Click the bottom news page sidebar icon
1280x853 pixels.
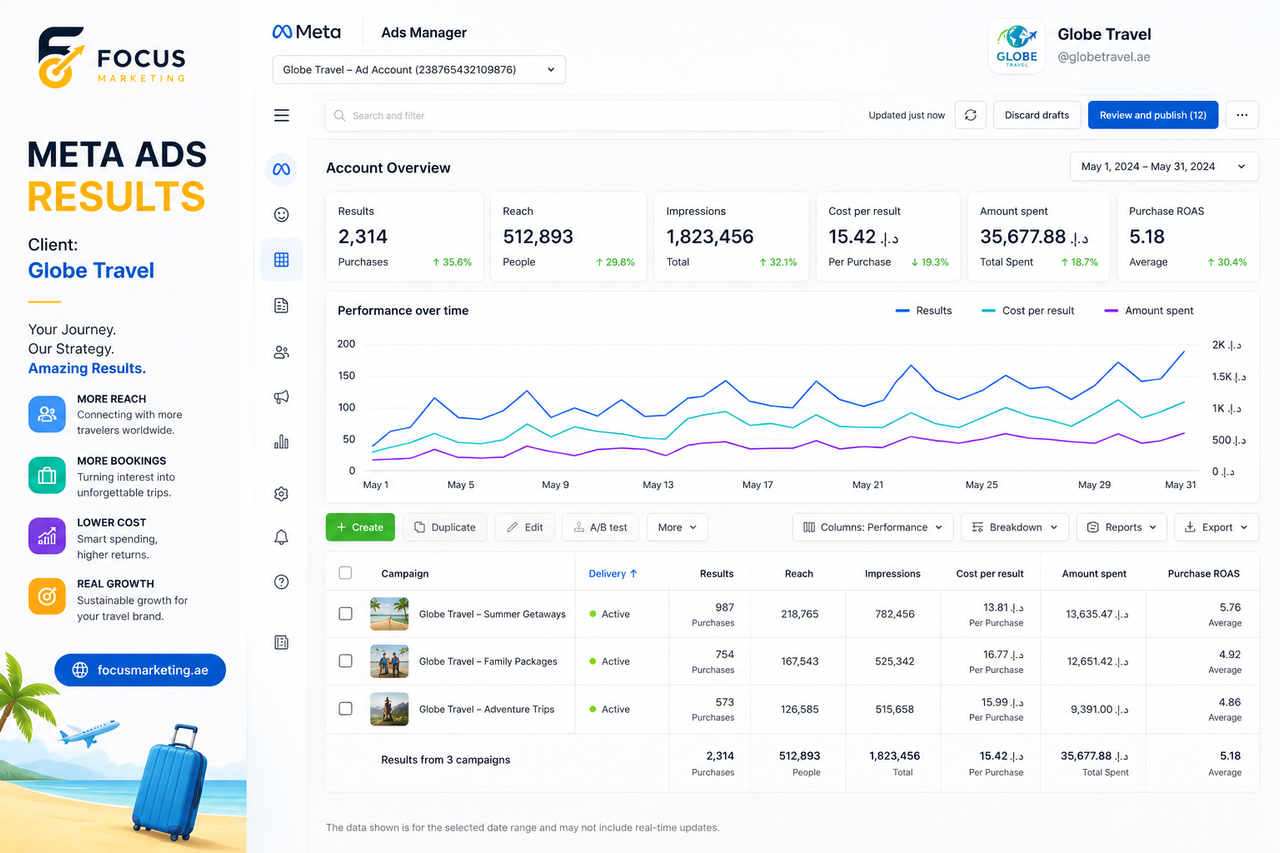[281, 642]
